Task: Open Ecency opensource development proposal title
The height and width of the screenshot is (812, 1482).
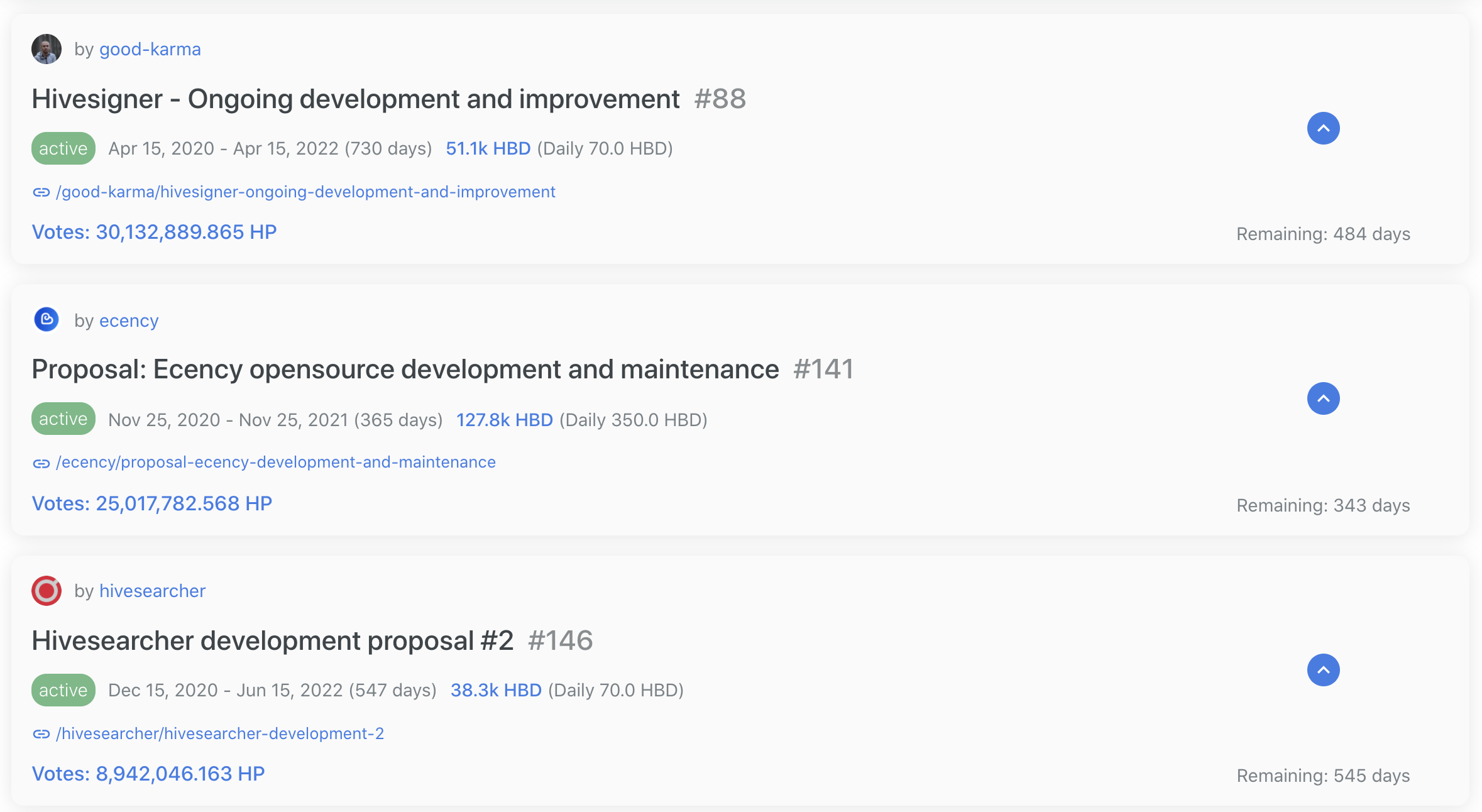Action: pyautogui.click(x=405, y=370)
